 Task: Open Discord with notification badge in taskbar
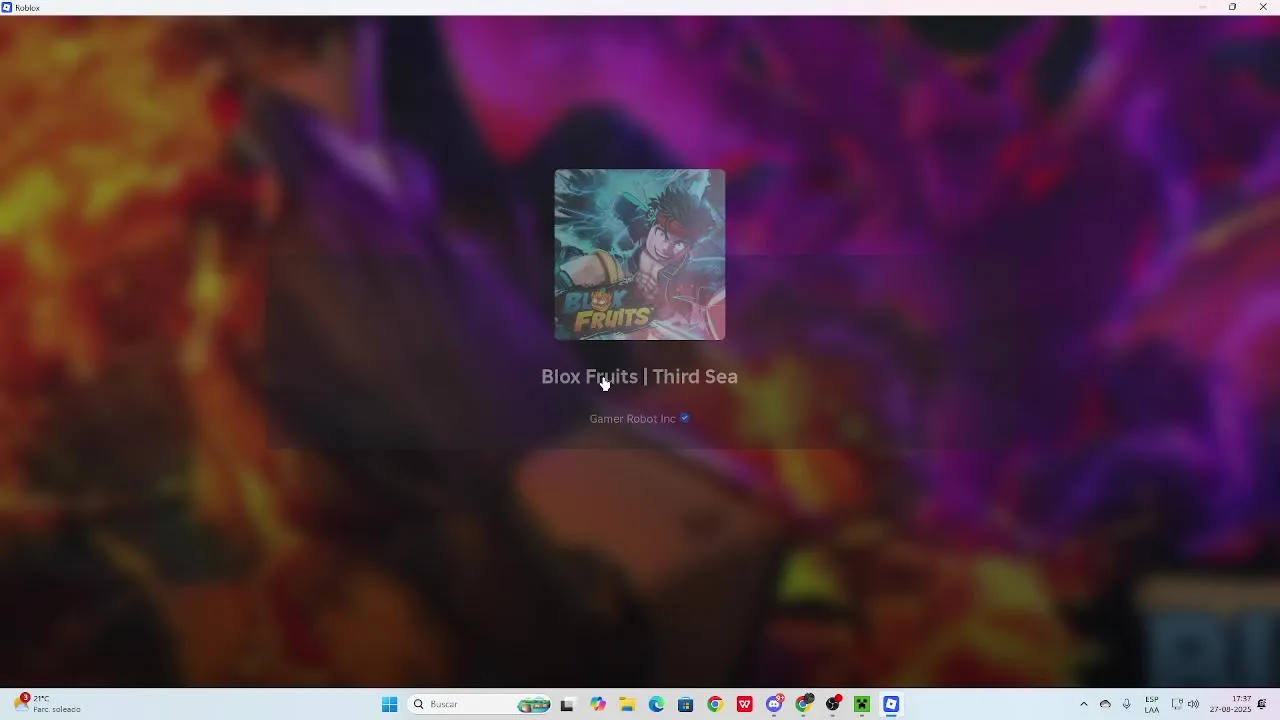[774, 704]
